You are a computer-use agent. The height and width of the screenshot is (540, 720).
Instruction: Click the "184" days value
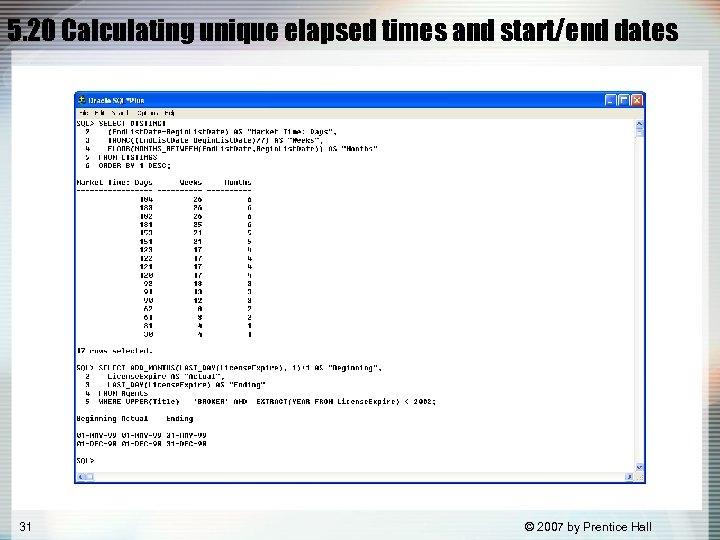pos(146,199)
